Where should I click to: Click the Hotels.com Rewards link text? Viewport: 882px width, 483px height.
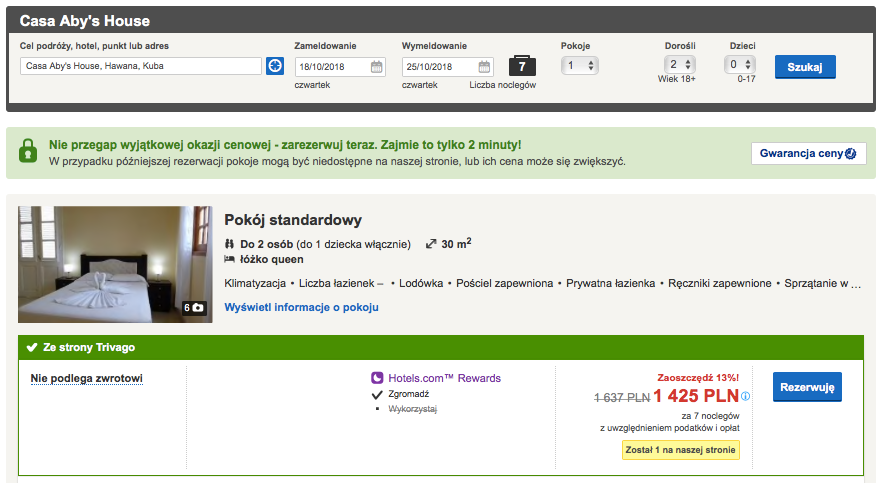pyautogui.click(x=444, y=378)
